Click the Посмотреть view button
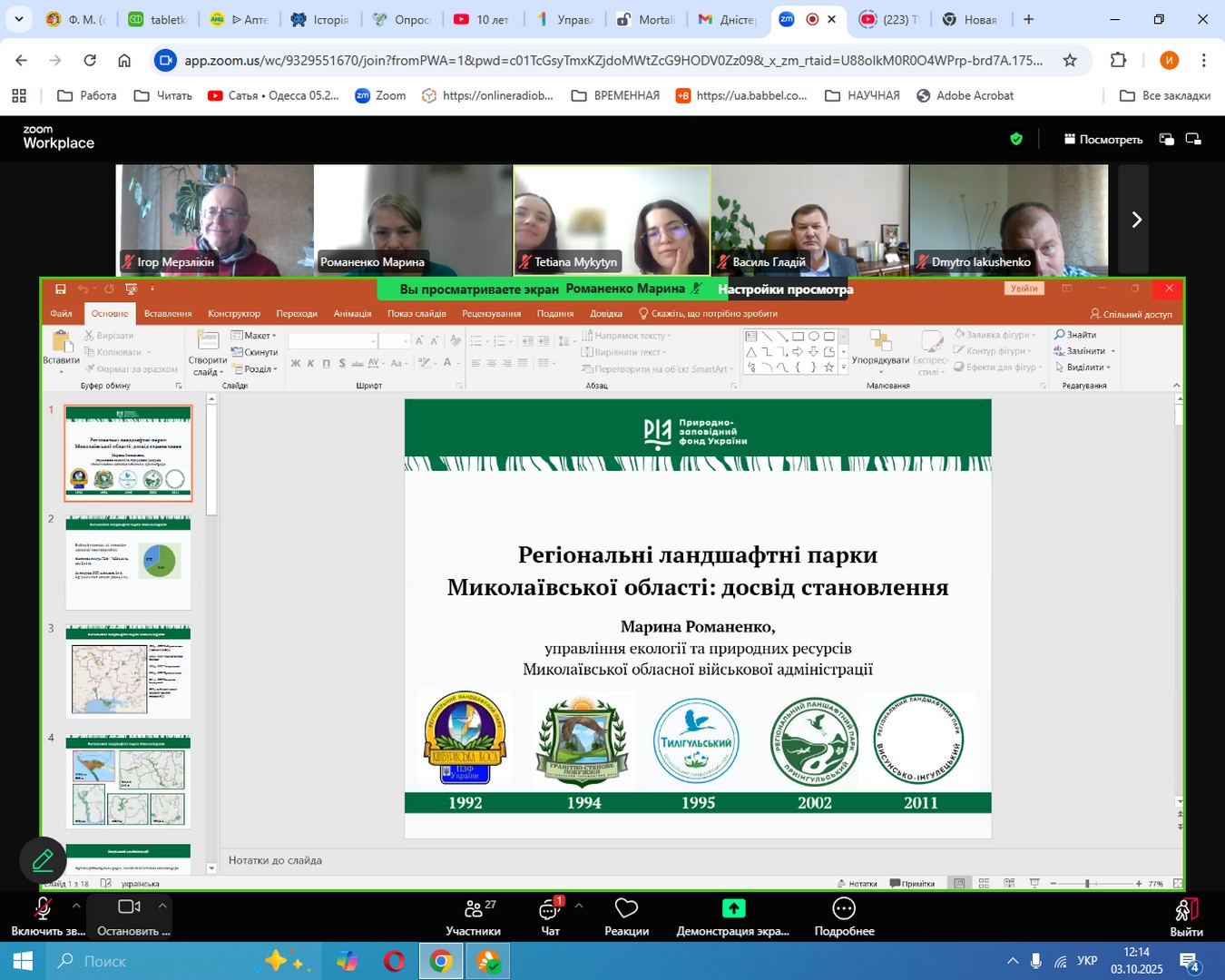 click(x=1102, y=140)
